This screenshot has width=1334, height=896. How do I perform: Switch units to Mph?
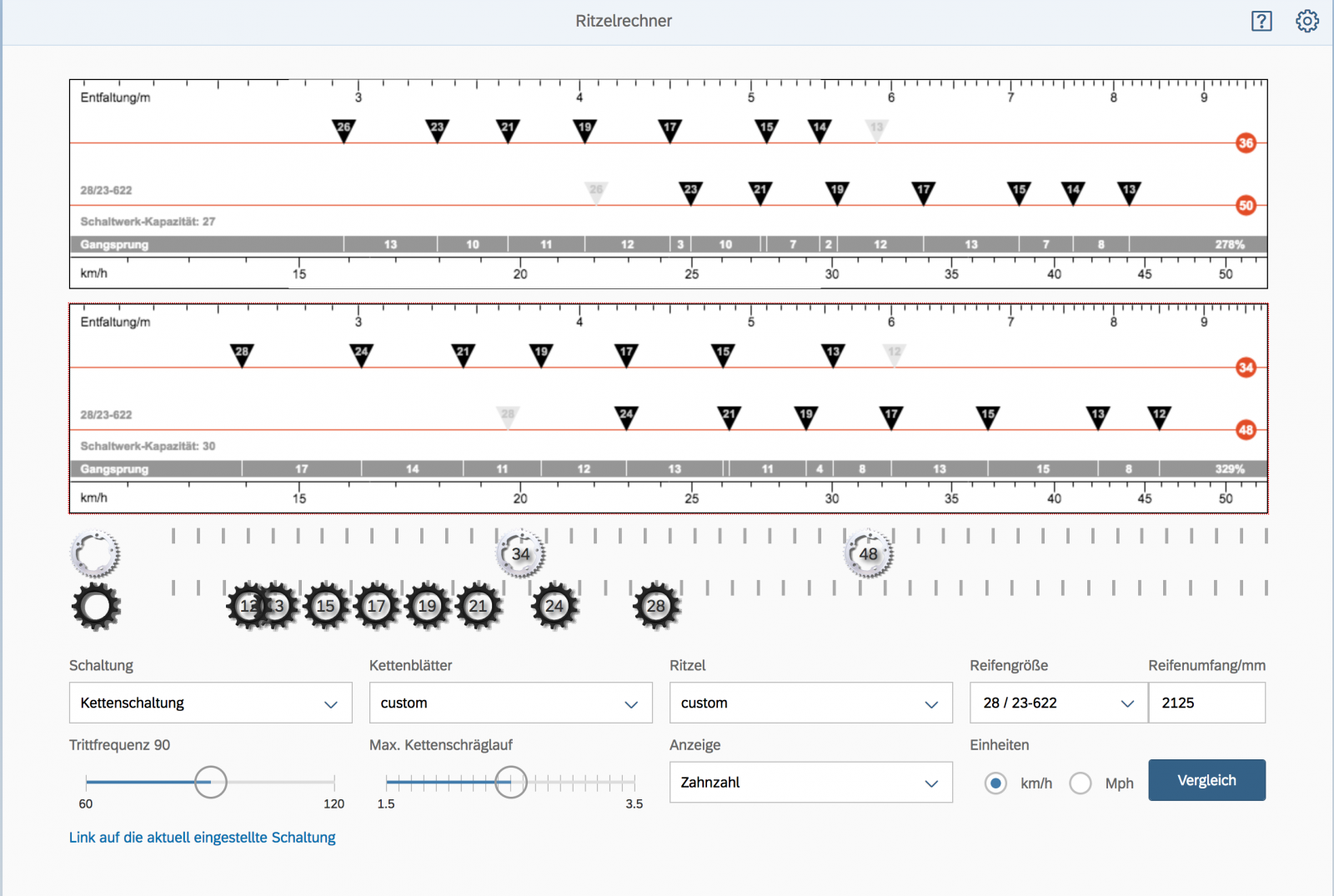click(1081, 783)
